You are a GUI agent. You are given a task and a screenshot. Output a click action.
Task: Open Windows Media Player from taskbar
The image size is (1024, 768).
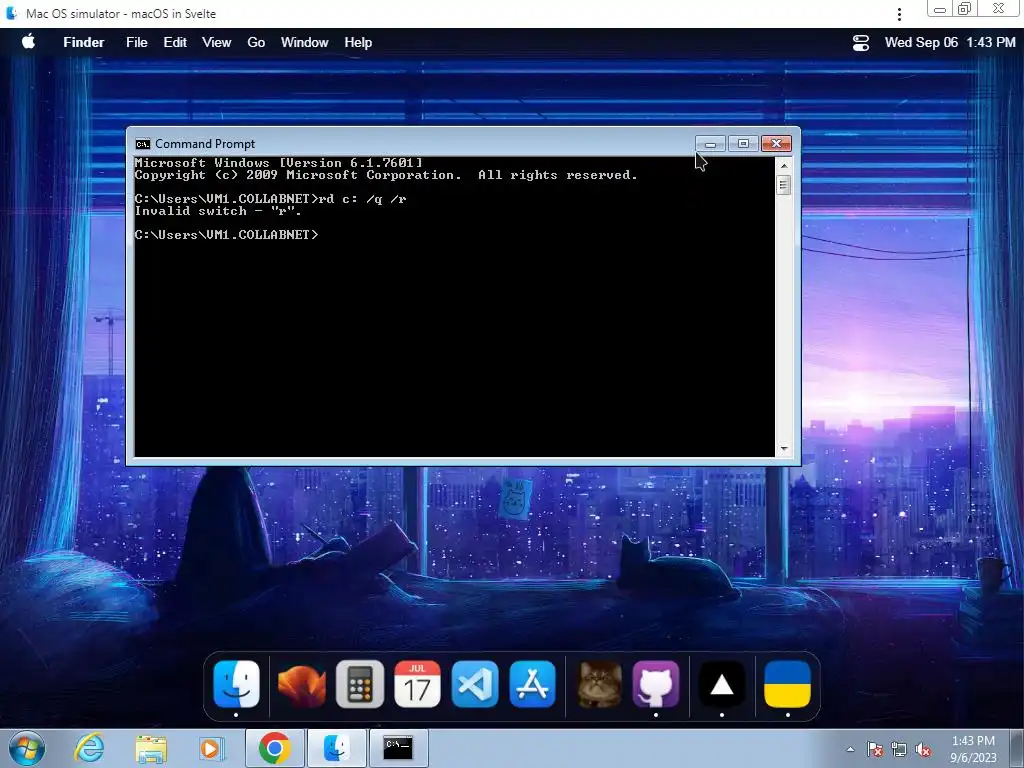pyautogui.click(x=212, y=748)
